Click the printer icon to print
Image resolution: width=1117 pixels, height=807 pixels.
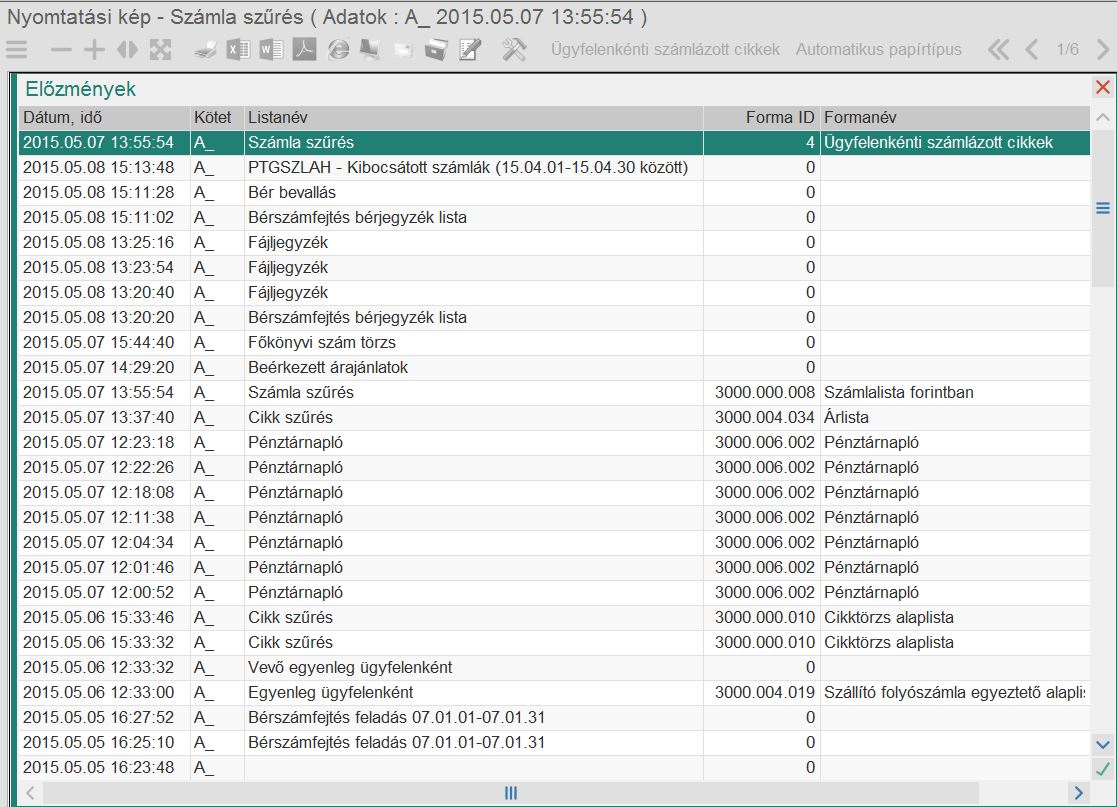coord(205,50)
